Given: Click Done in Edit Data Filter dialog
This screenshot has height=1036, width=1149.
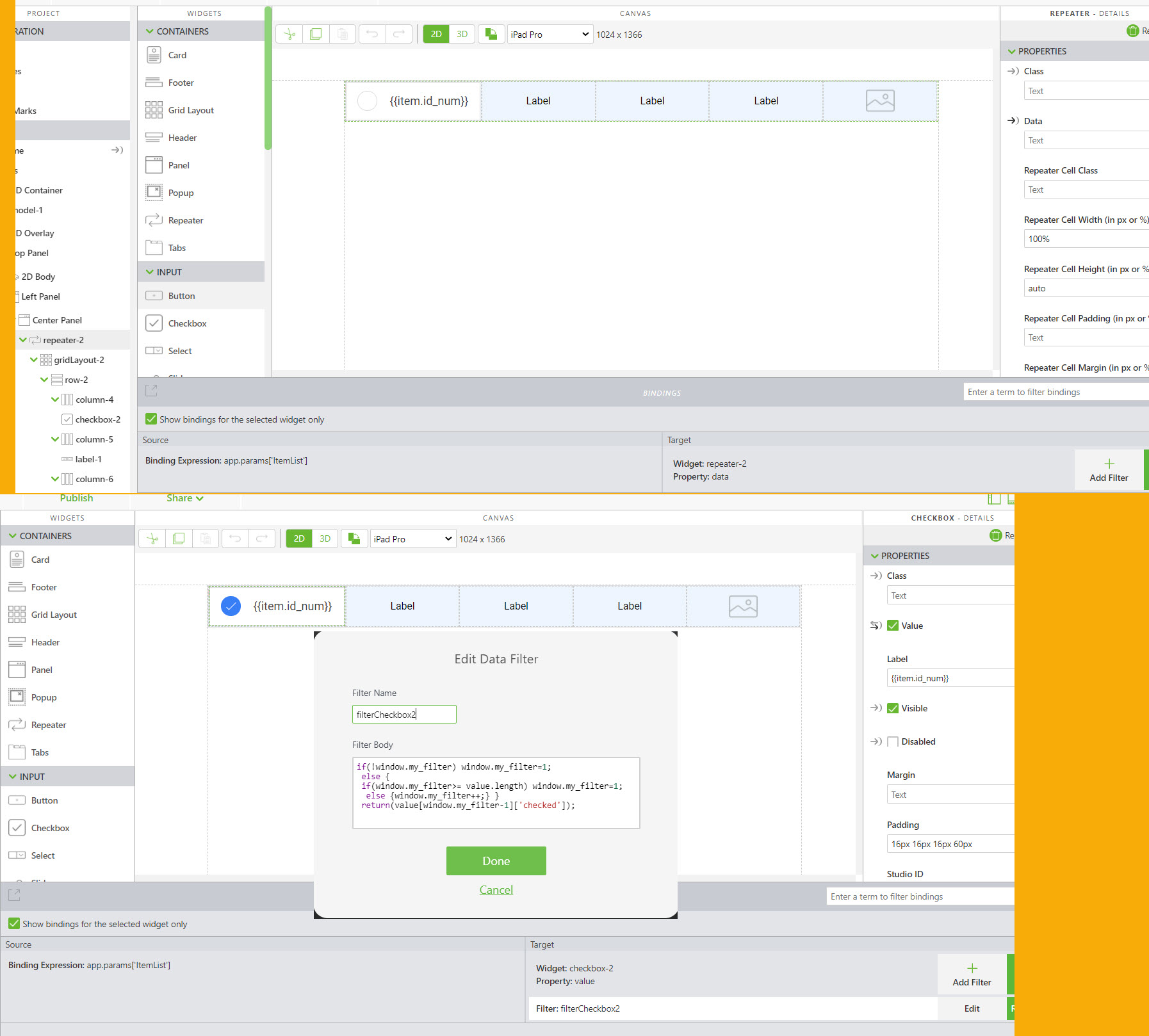Looking at the screenshot, I should point(496,861).
